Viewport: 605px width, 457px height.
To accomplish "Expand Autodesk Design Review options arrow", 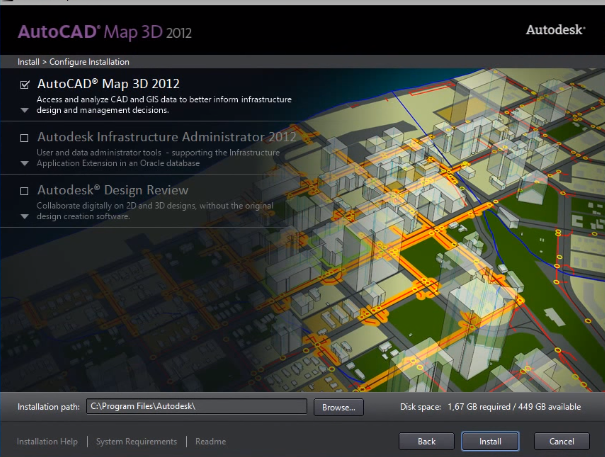I will [x=24, y=217].
